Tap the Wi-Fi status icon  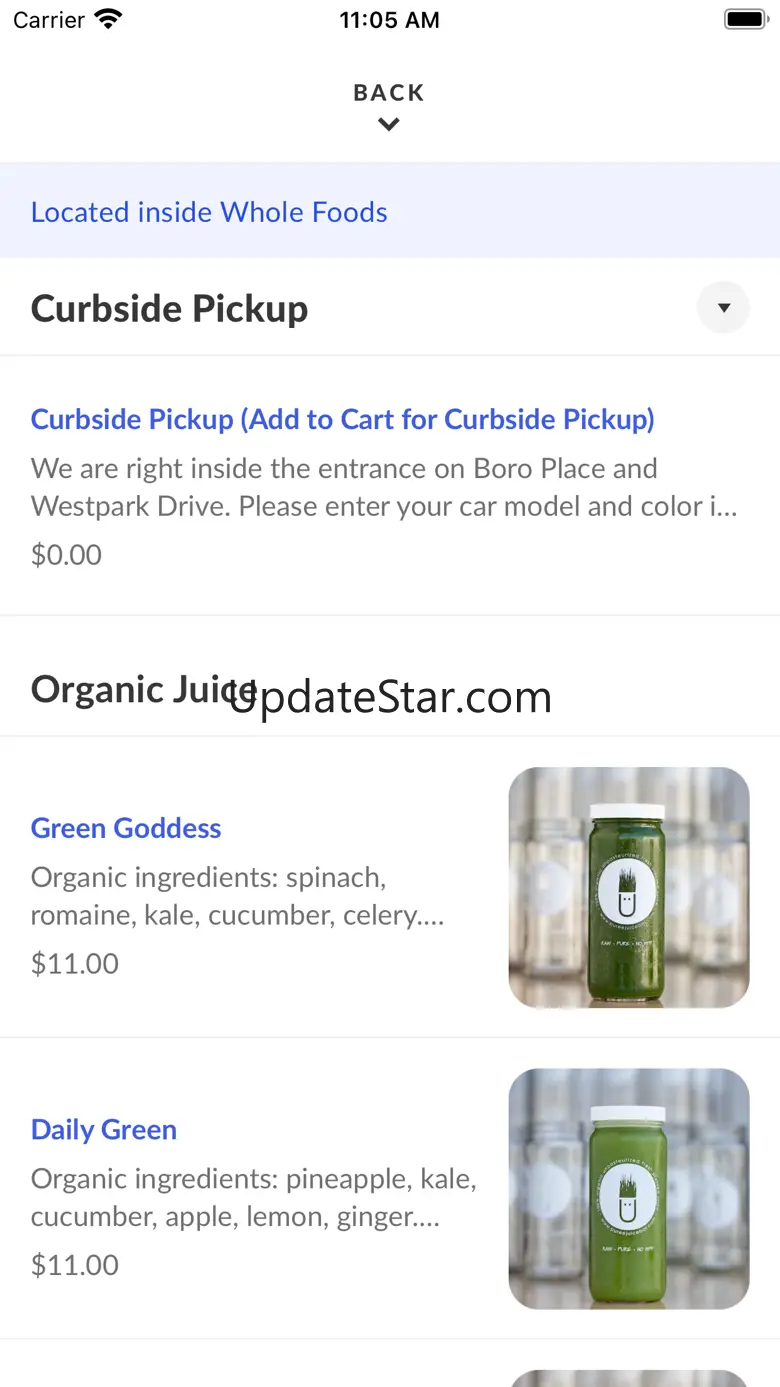107,20
